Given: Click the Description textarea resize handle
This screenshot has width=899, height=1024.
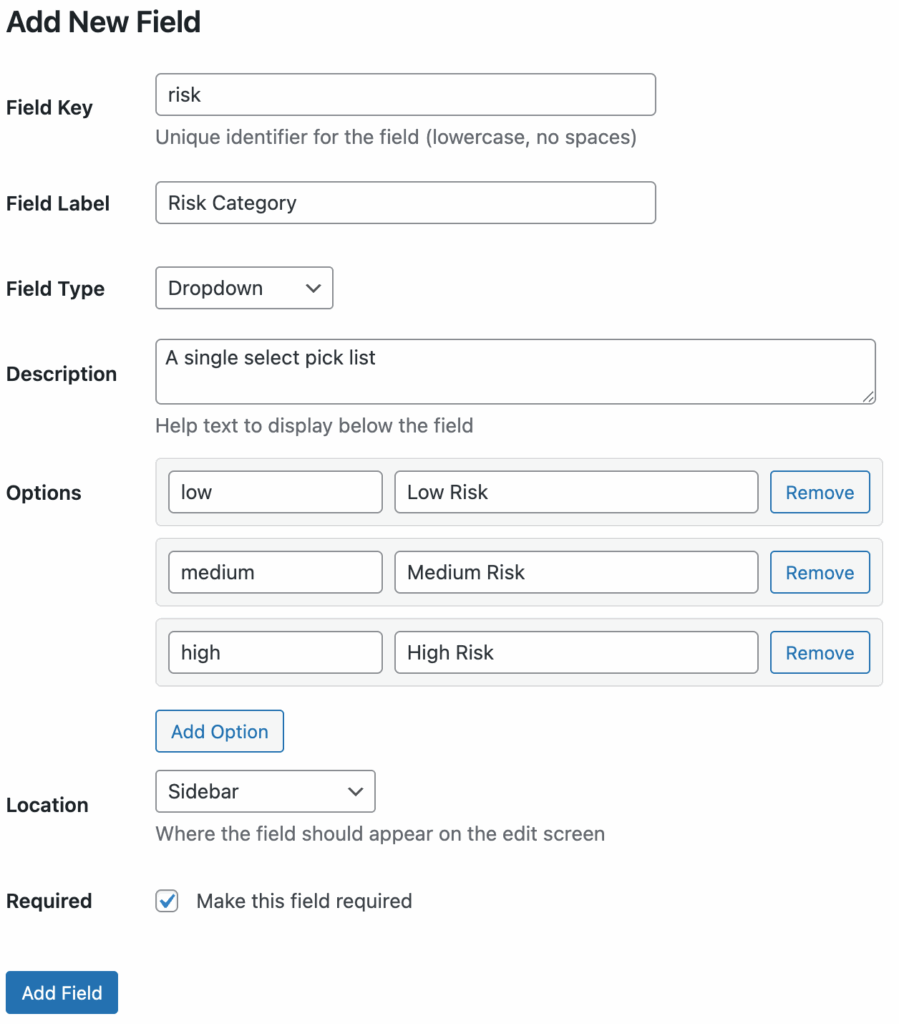Looking at the screenshot, I should (868, 396).
